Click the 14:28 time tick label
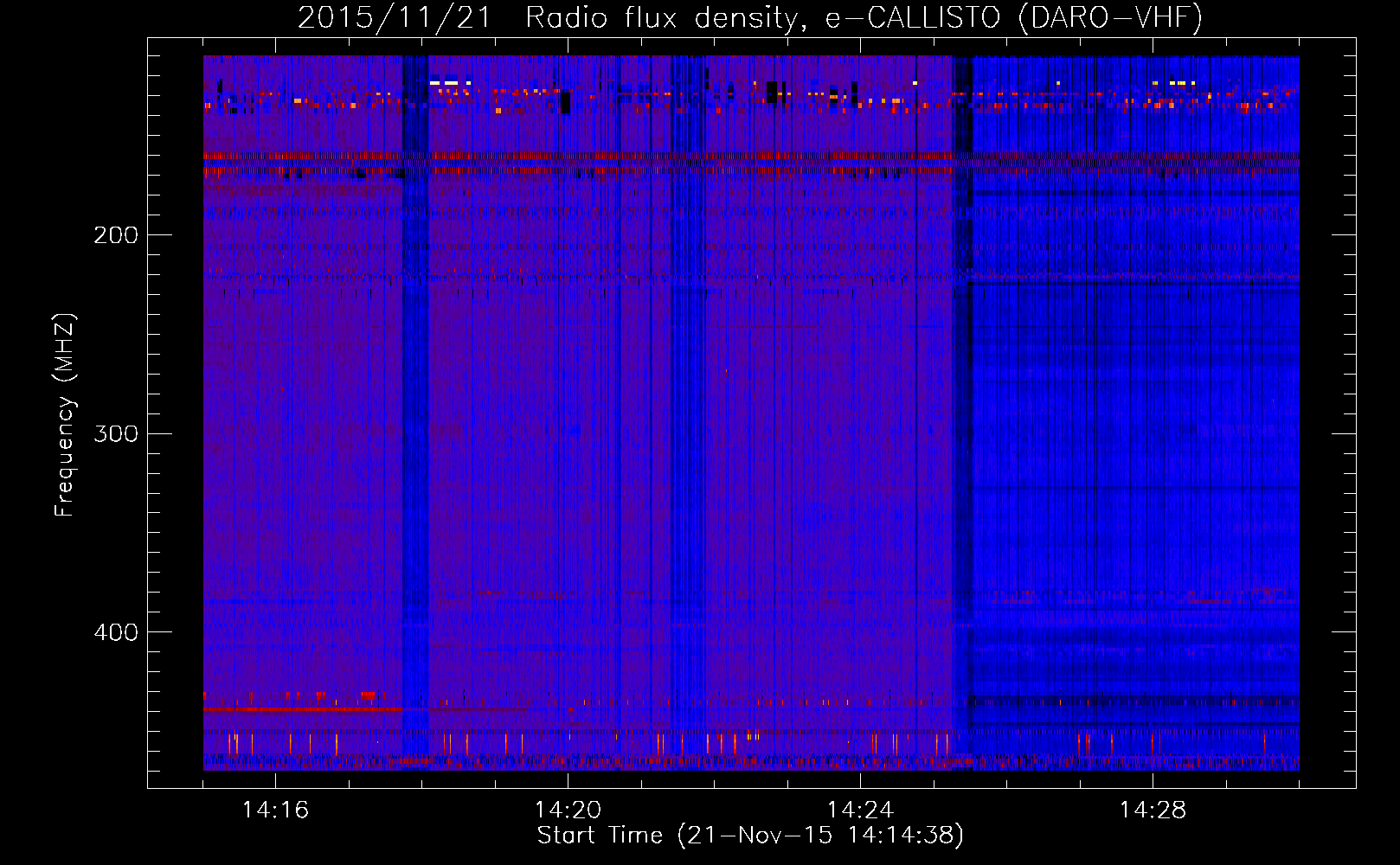The height and width of the screenshot is (865, 1400). (1153, 810)
